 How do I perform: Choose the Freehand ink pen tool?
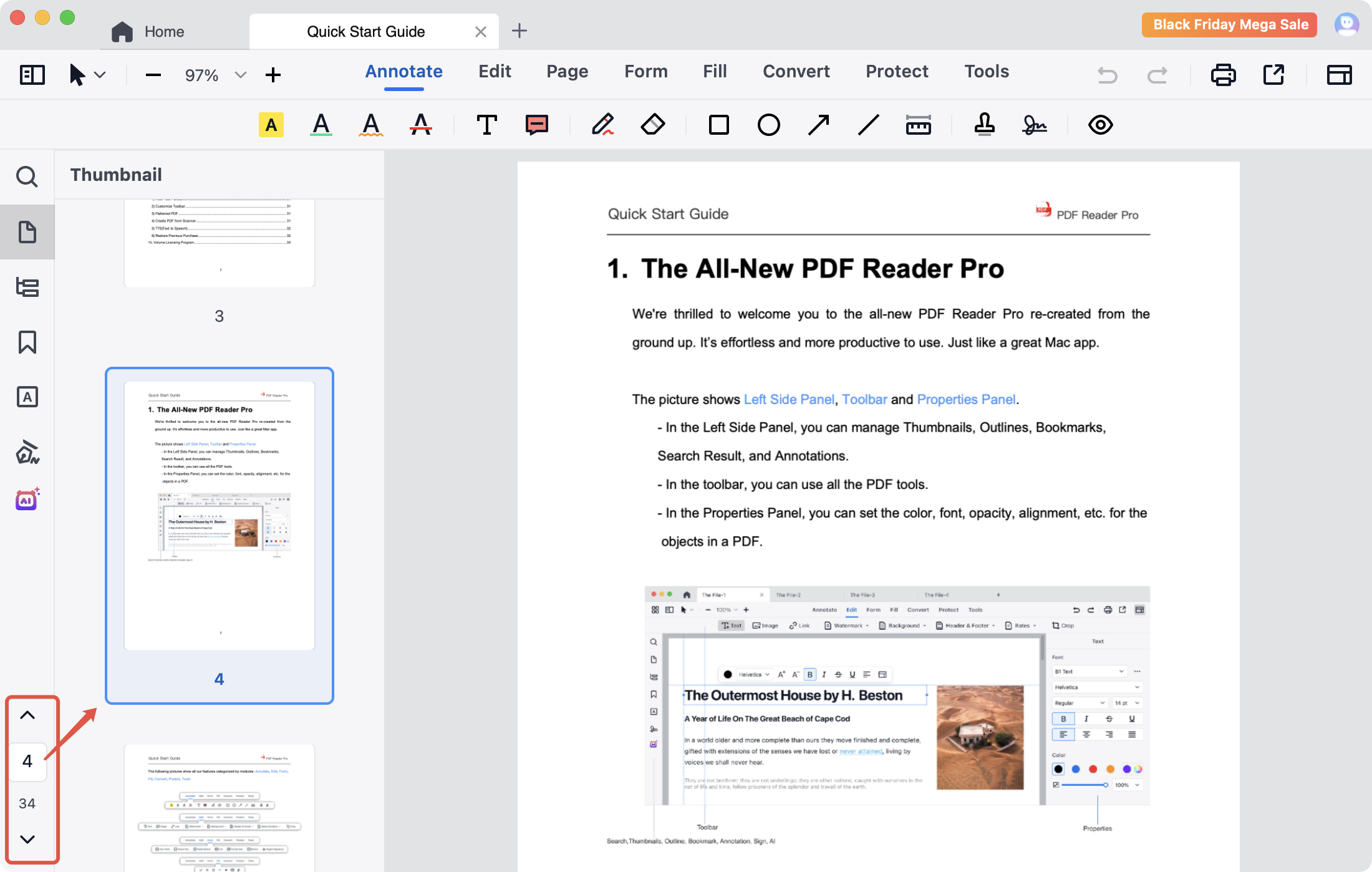pyautogui.click(x=602, y=125)
